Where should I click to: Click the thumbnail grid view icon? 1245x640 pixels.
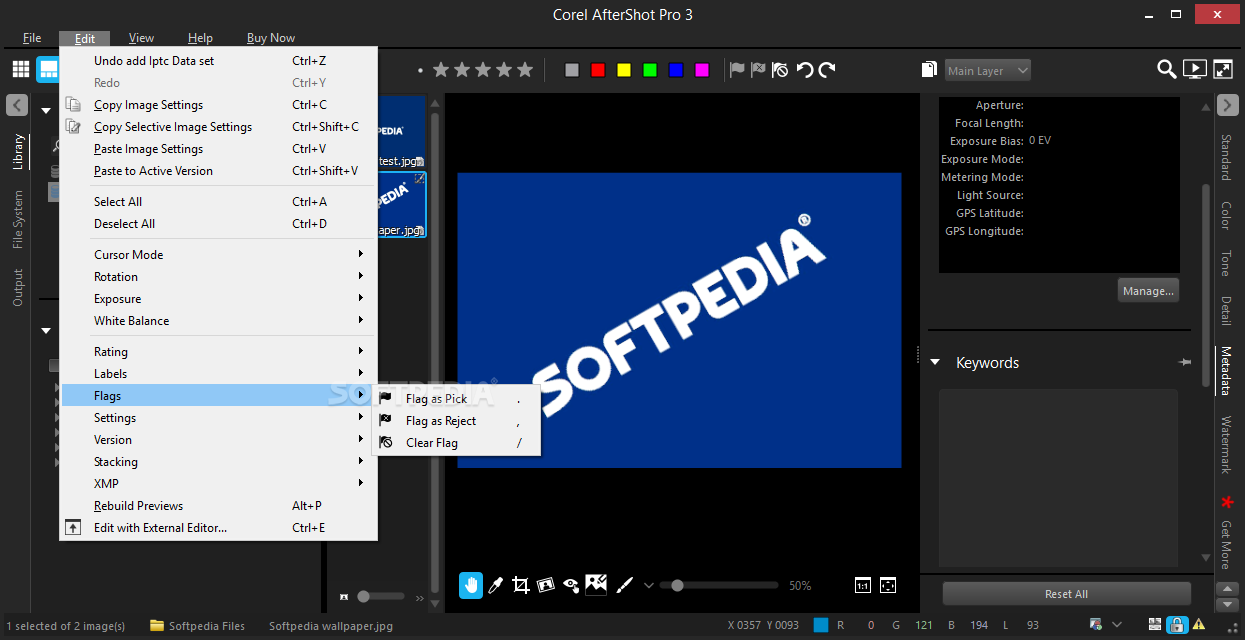[x=21, y=69]
